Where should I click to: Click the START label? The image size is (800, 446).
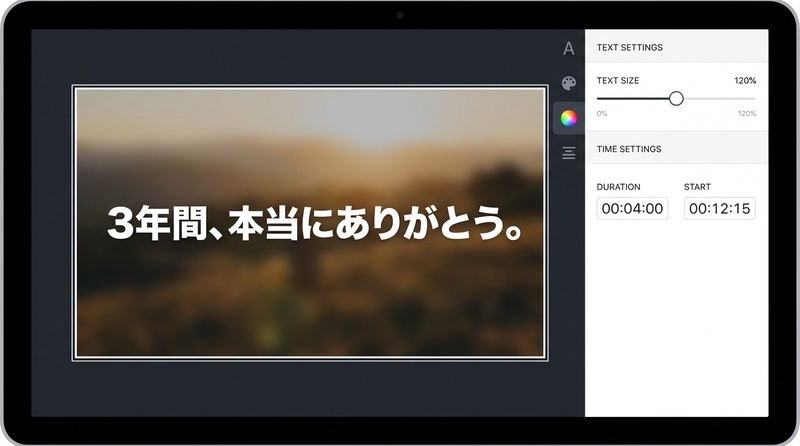tap(697, 187)
